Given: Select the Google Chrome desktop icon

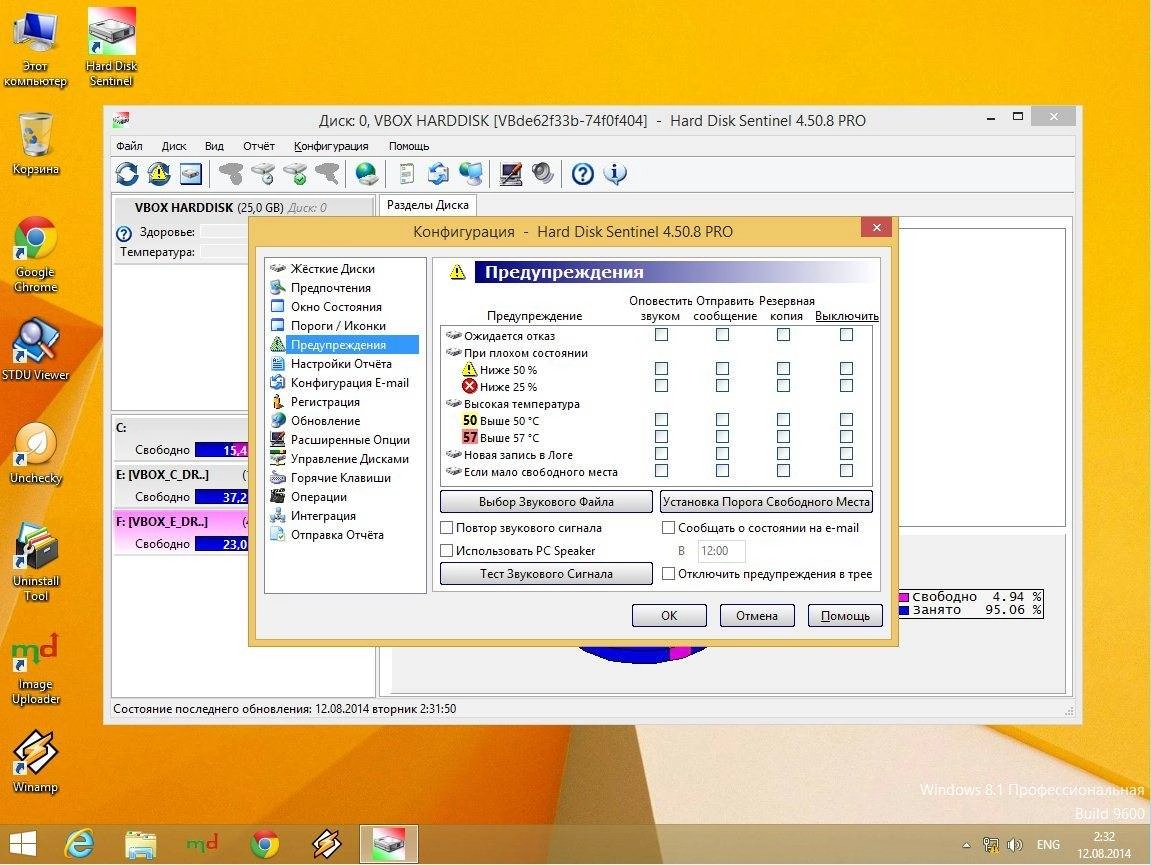Looking at the screenshot, I should pyautogui.click(x=35, y=255).
